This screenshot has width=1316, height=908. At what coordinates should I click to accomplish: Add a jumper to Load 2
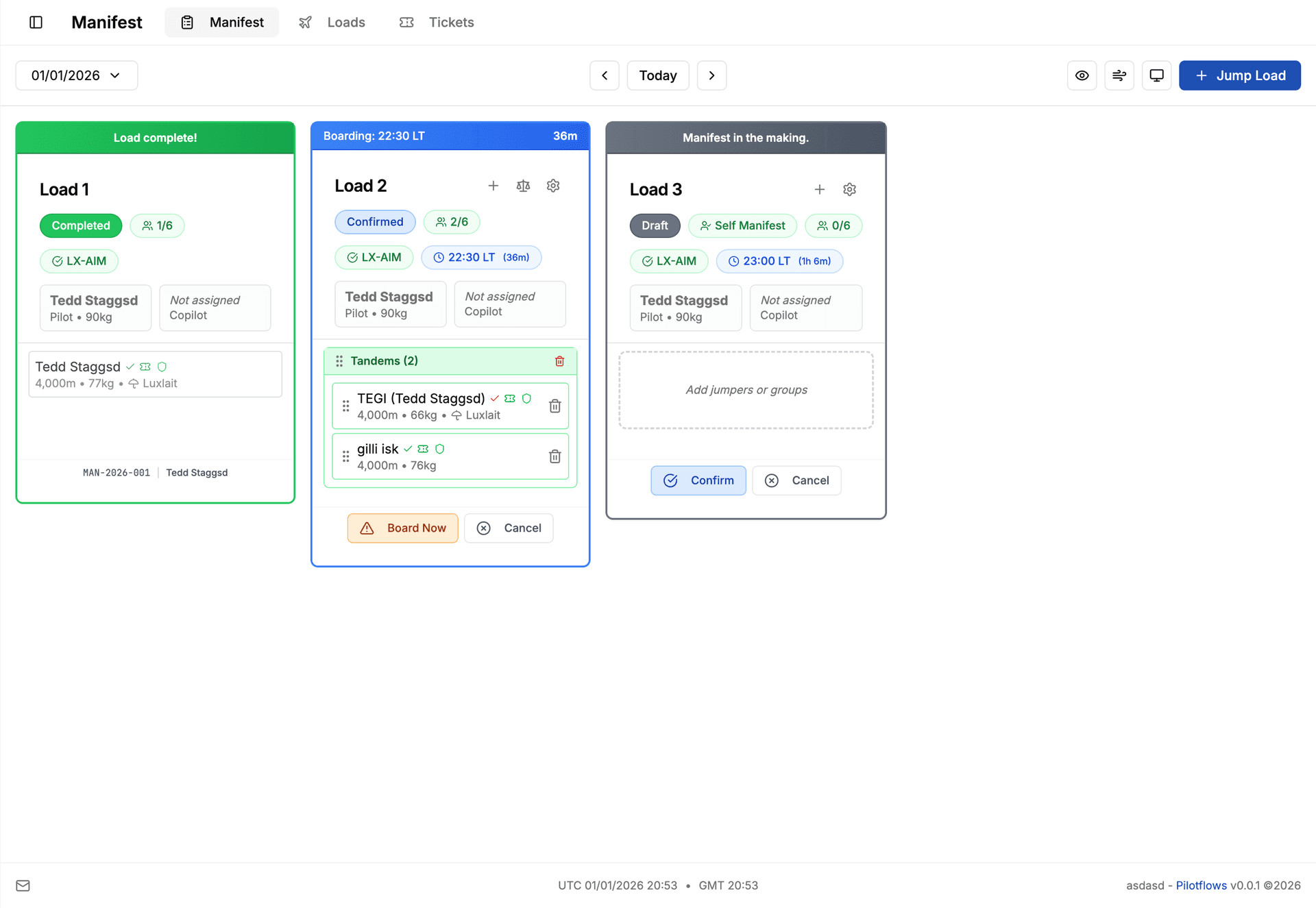(493, 186)
